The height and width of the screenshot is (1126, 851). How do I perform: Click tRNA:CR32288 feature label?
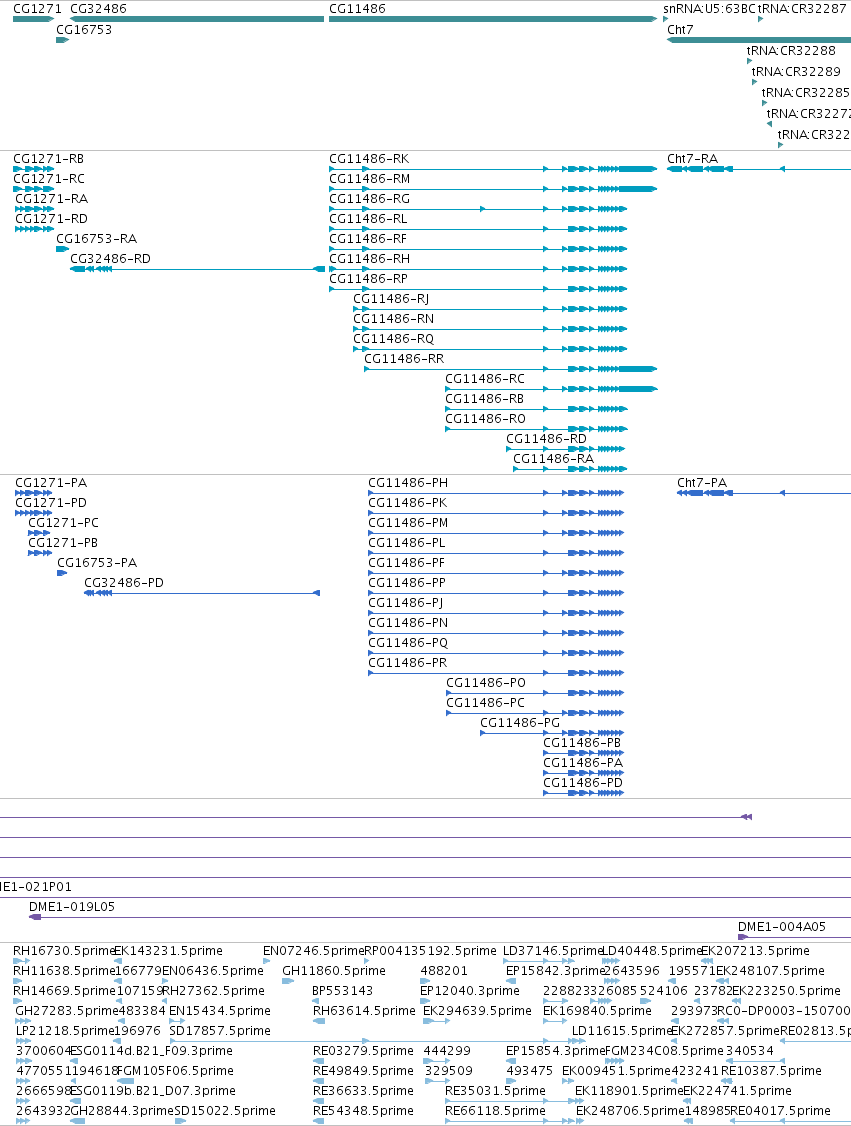(791, 50)
